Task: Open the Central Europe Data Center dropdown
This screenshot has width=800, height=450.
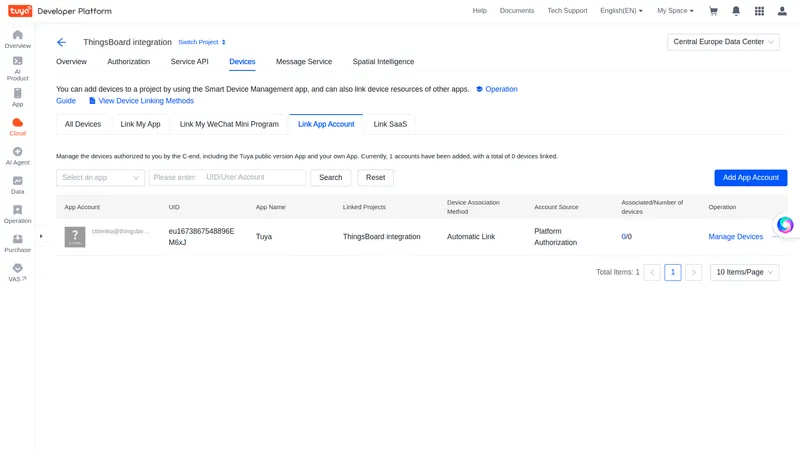Action: click(x=723, y=42)
